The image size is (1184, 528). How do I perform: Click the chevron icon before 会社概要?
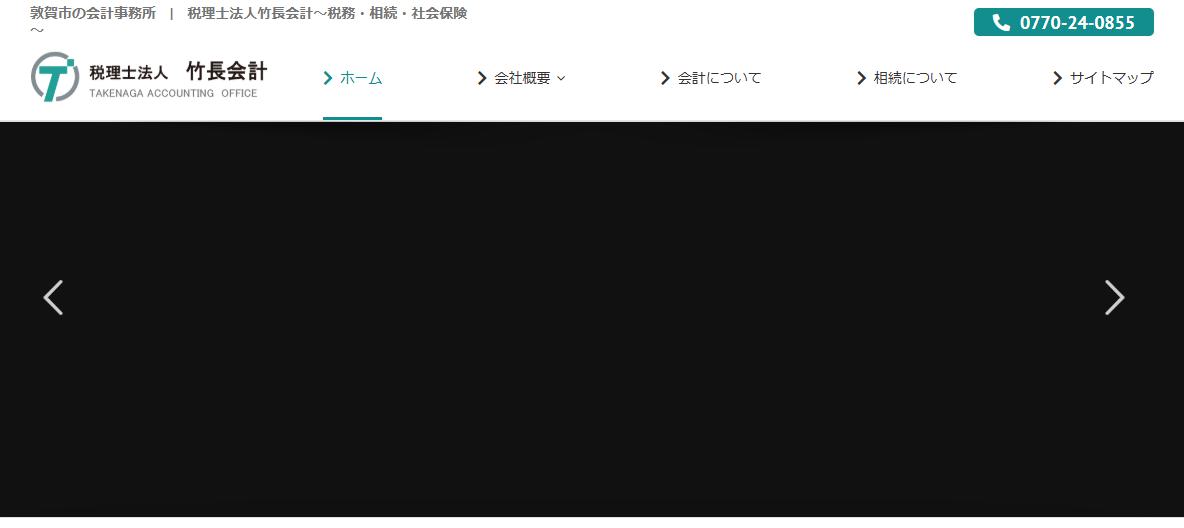point(482,78)
